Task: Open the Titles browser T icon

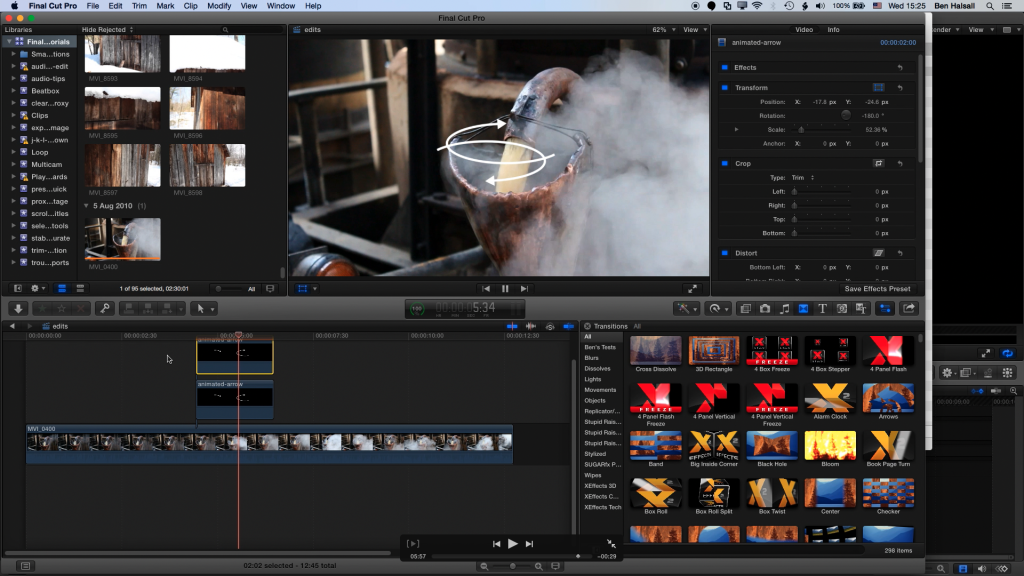Action: [822, 308]
